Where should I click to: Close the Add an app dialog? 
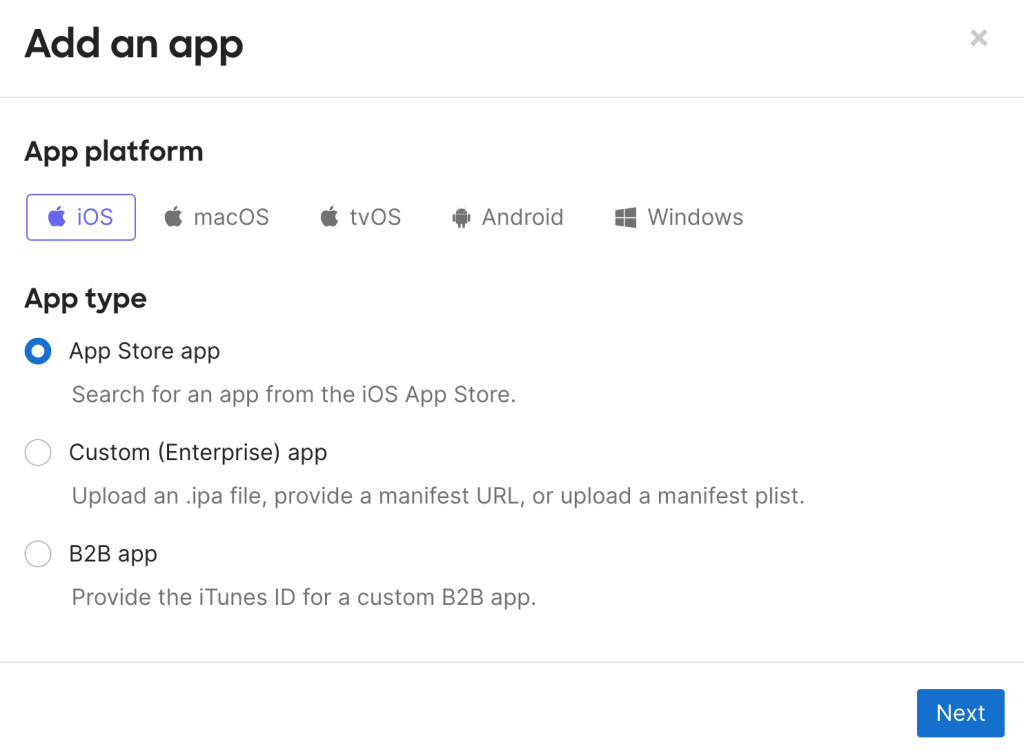(x=979, y=38)
